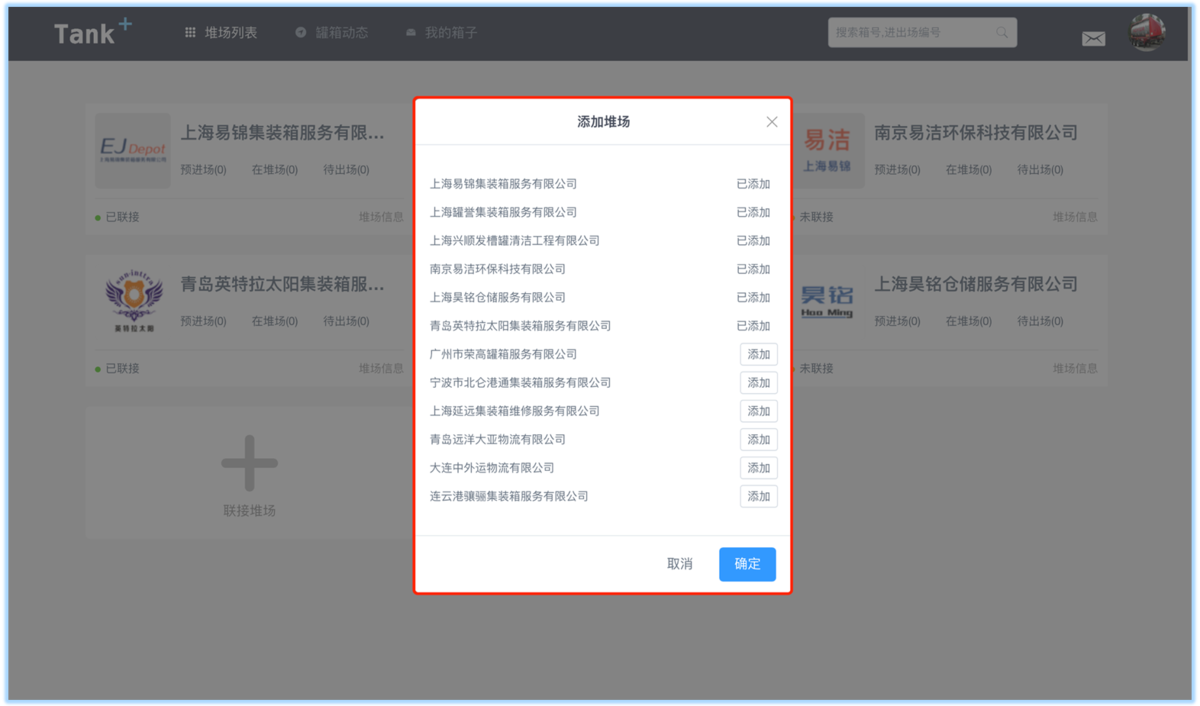Click the 添加堆场 dialog title
Image resolution: width=1200 pixels, height=706 pixels.
[604, 122]
